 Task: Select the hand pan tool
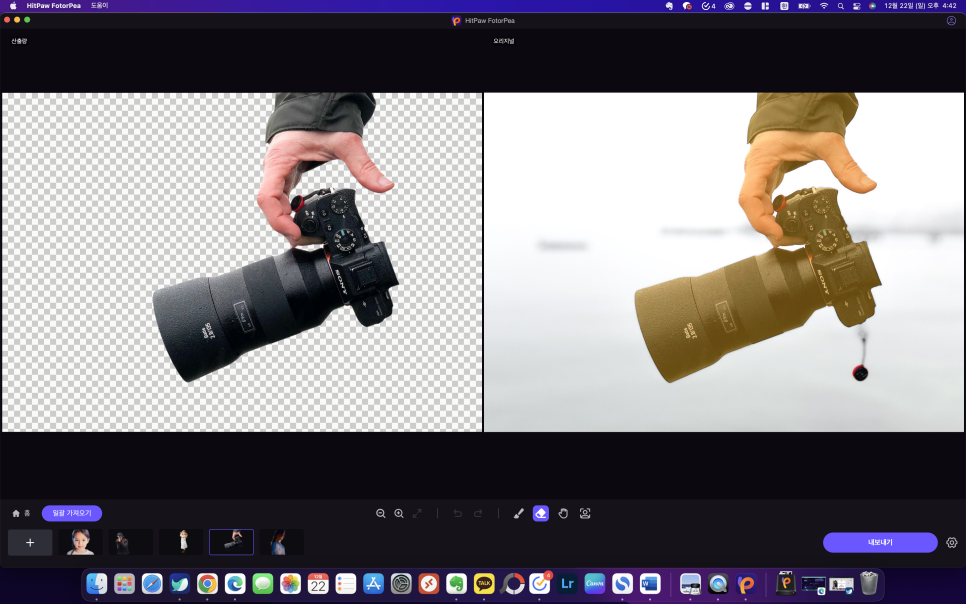(x=563, y=513)
